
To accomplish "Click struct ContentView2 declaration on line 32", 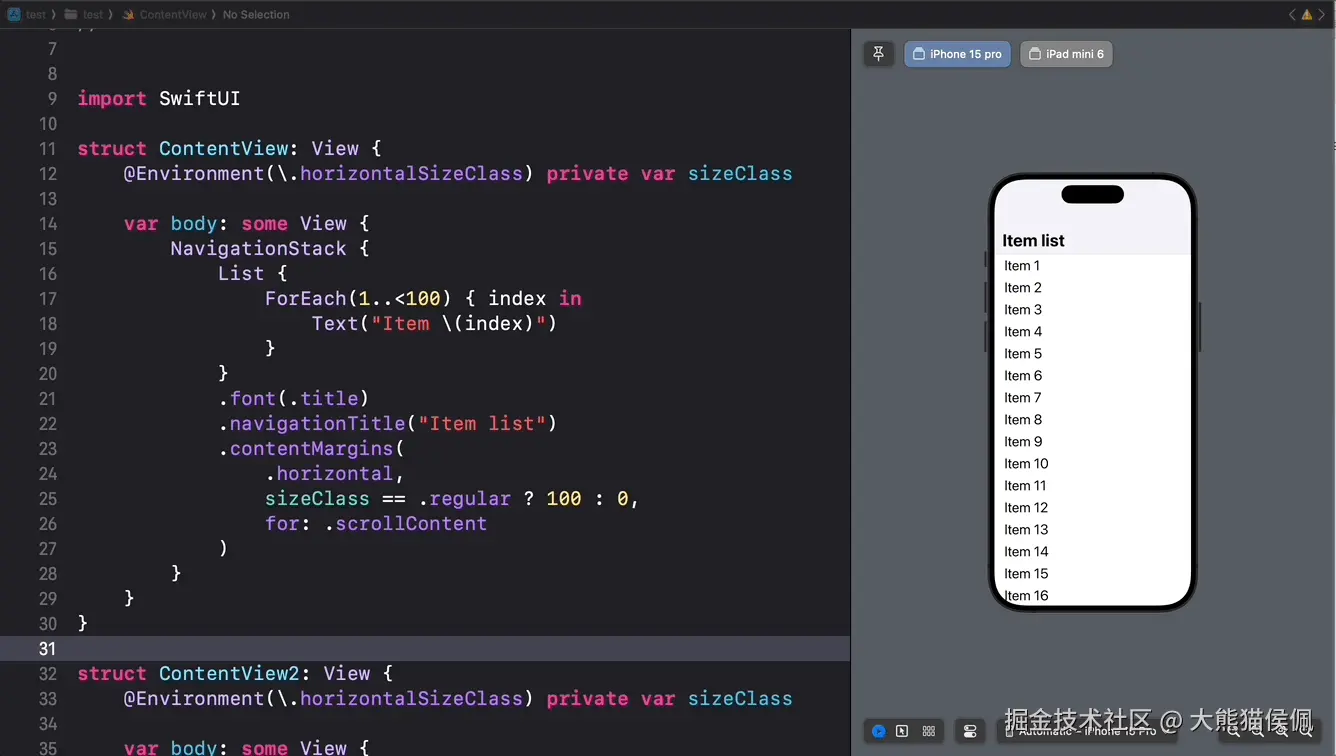I will point(235,674).
